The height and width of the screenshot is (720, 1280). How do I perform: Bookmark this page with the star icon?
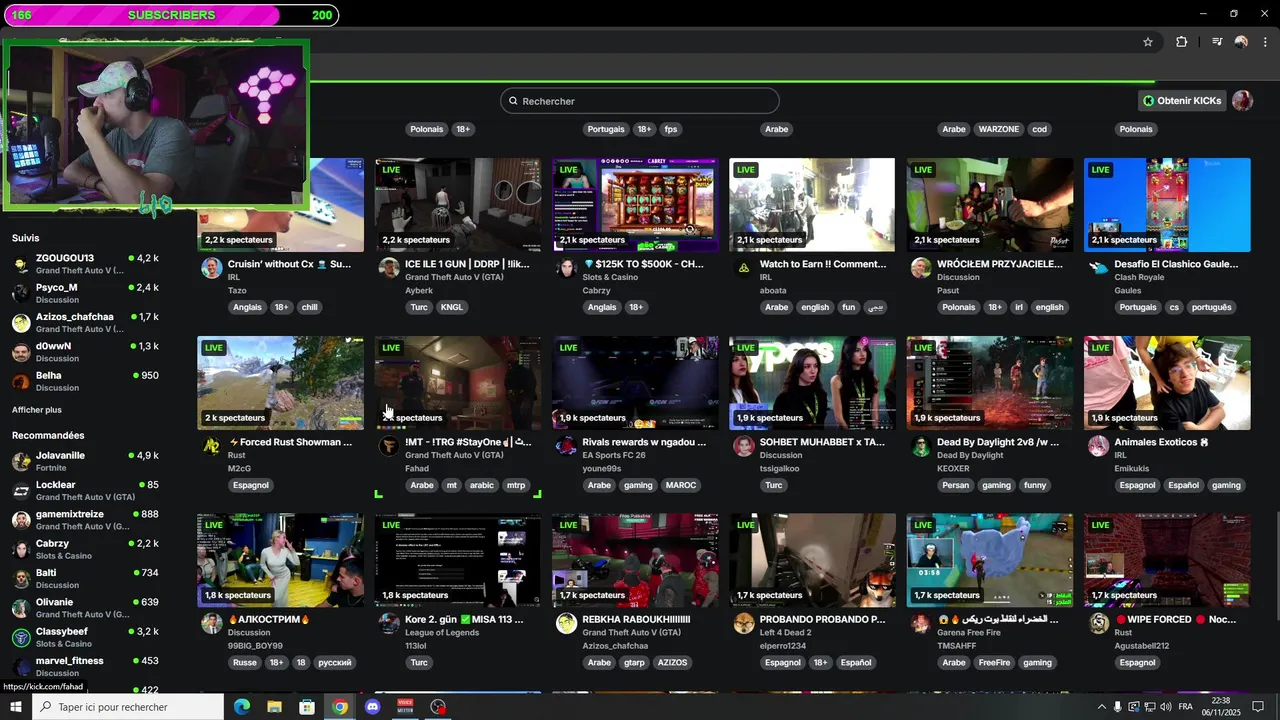point(1148,42)
